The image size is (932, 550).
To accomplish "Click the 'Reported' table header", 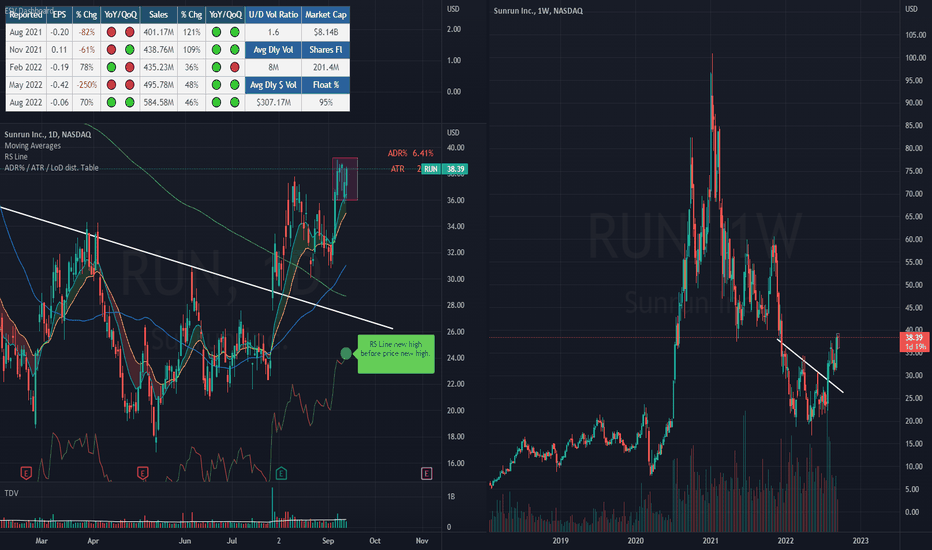I will coord(26,14).
